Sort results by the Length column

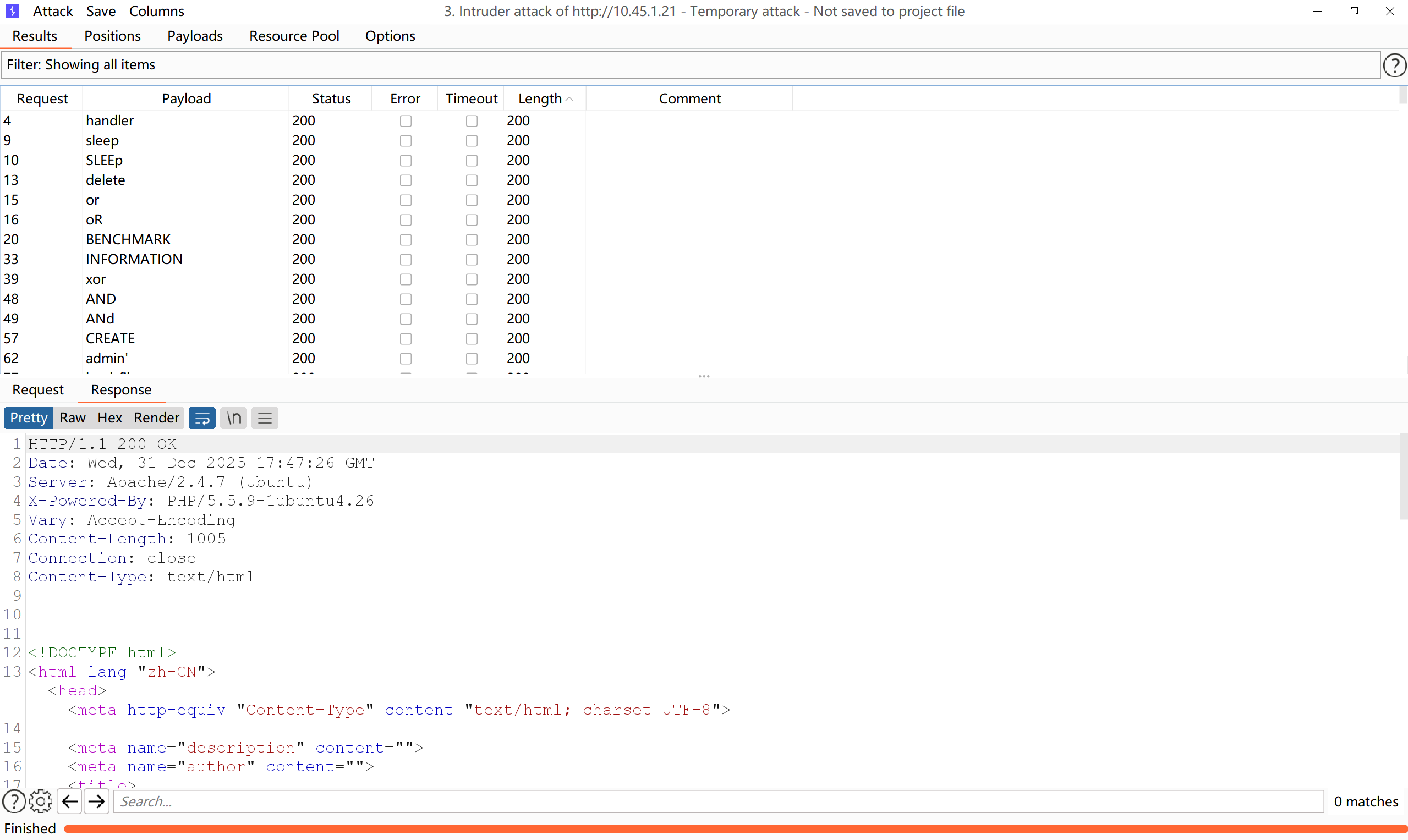coord(541,98)
